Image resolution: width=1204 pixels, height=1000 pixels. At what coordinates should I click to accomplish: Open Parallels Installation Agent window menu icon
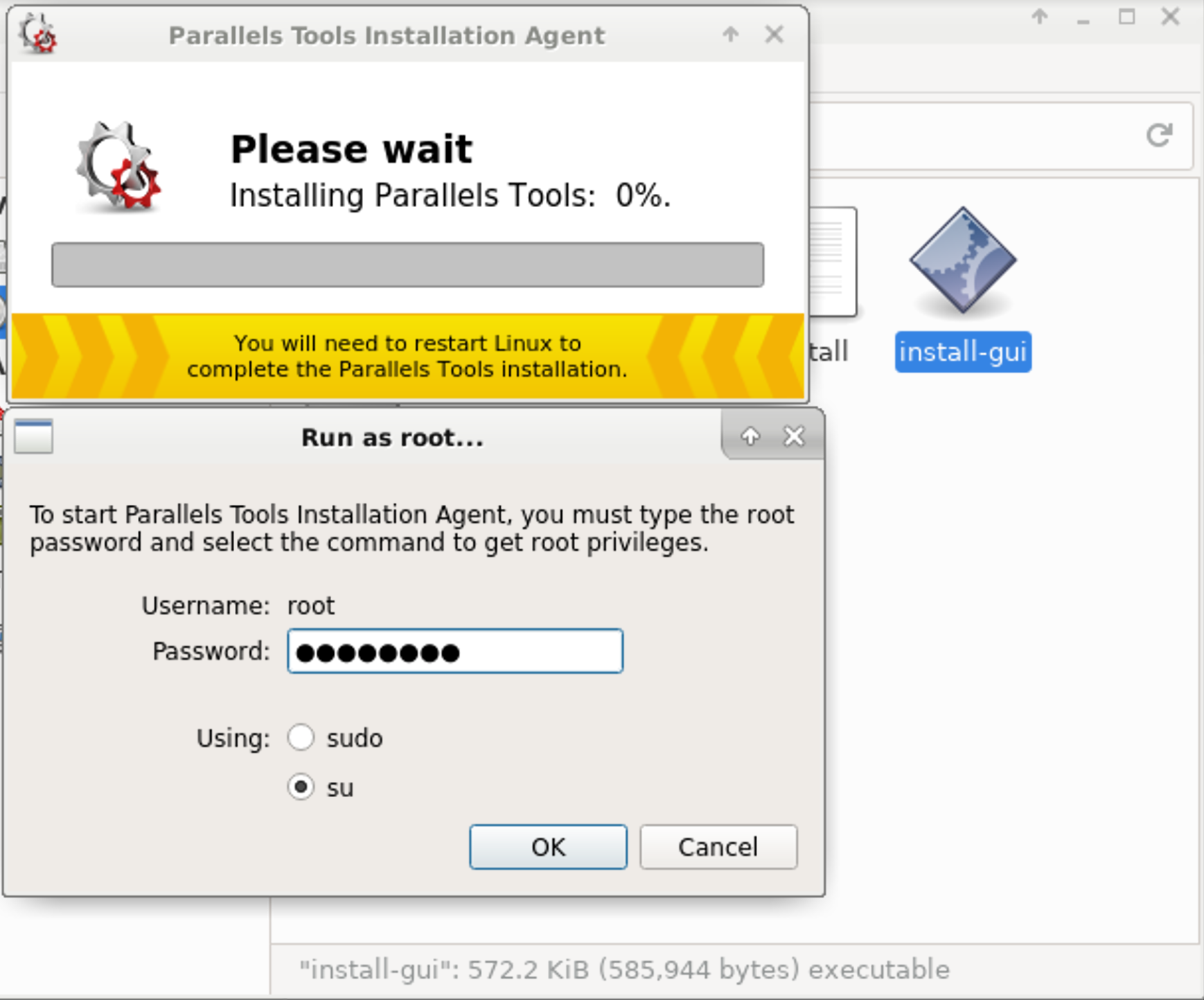[x=38, y=34]
